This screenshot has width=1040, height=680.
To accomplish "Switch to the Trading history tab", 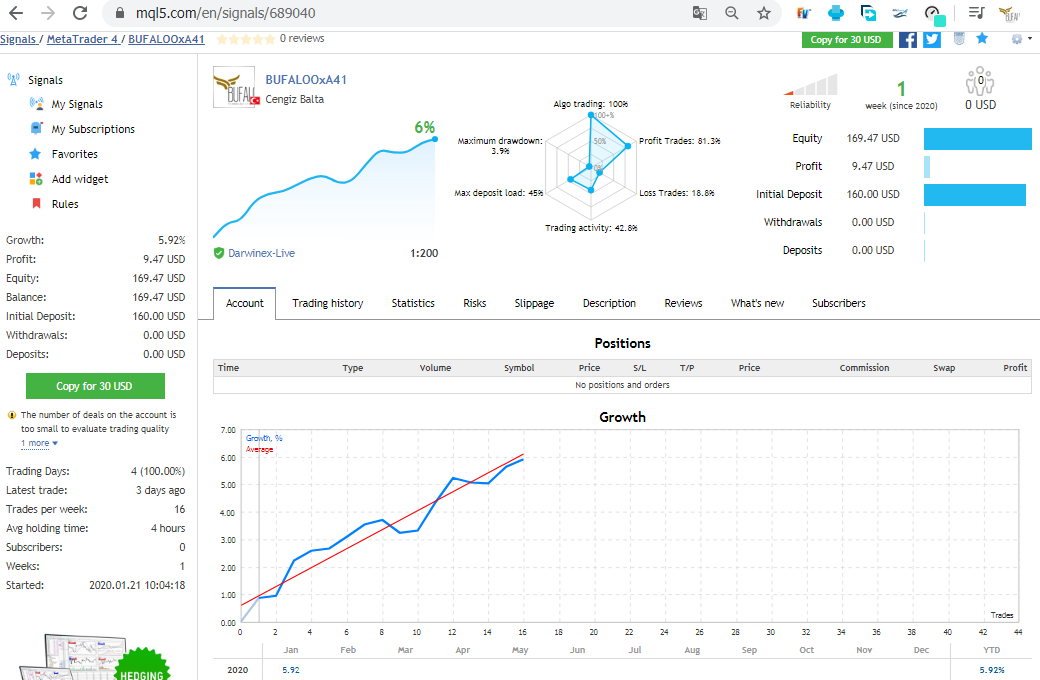I will tap(328, 303).
